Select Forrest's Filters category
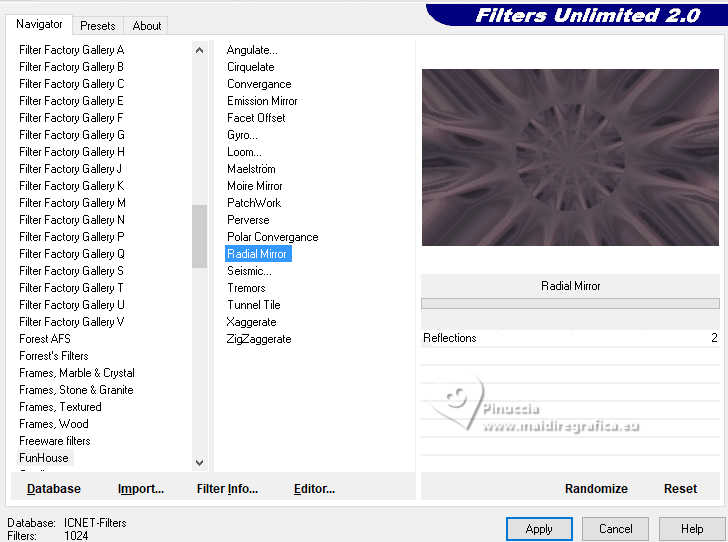 [53, 356]
